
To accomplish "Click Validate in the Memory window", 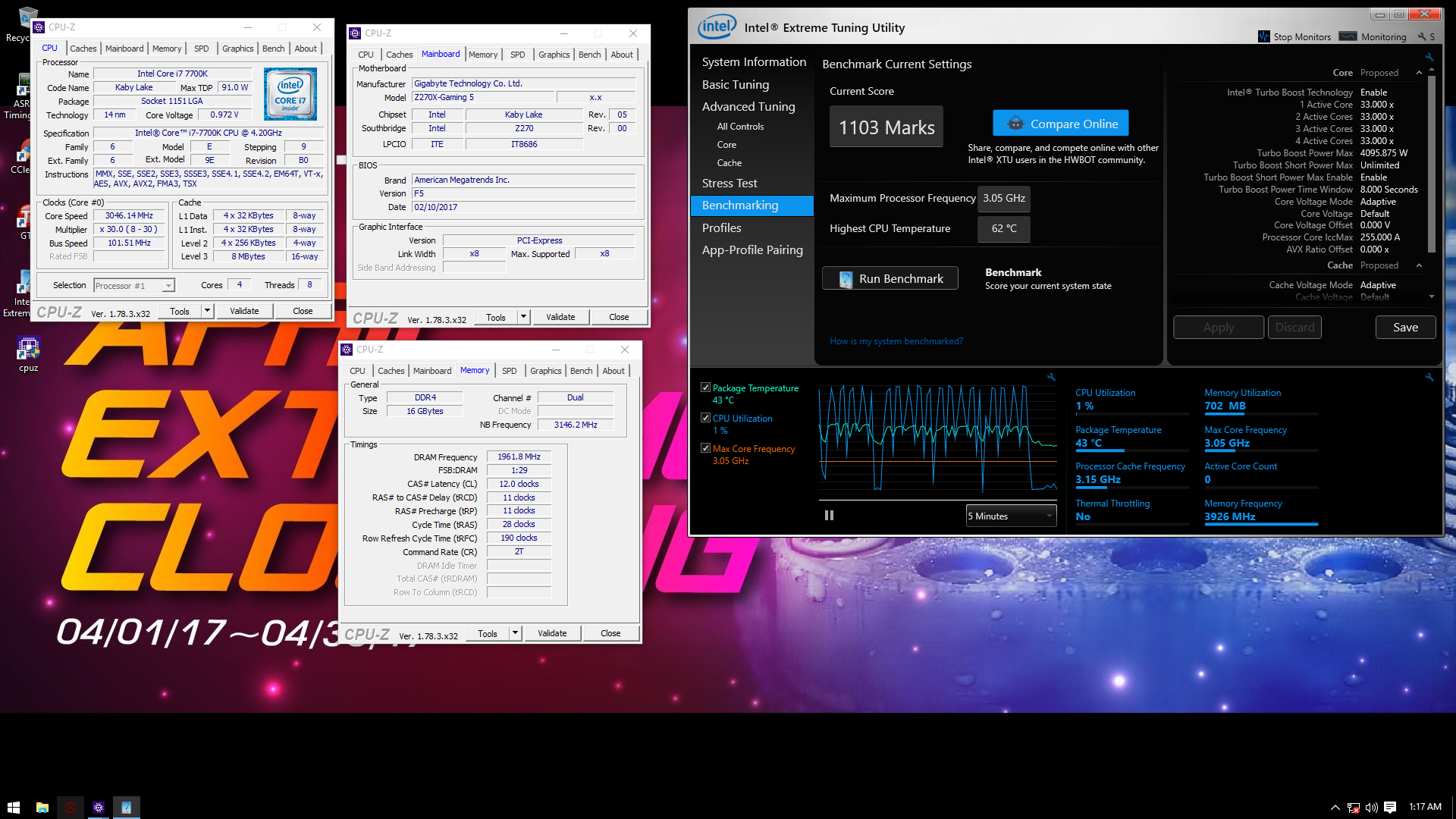I will (x=552, y=633).
